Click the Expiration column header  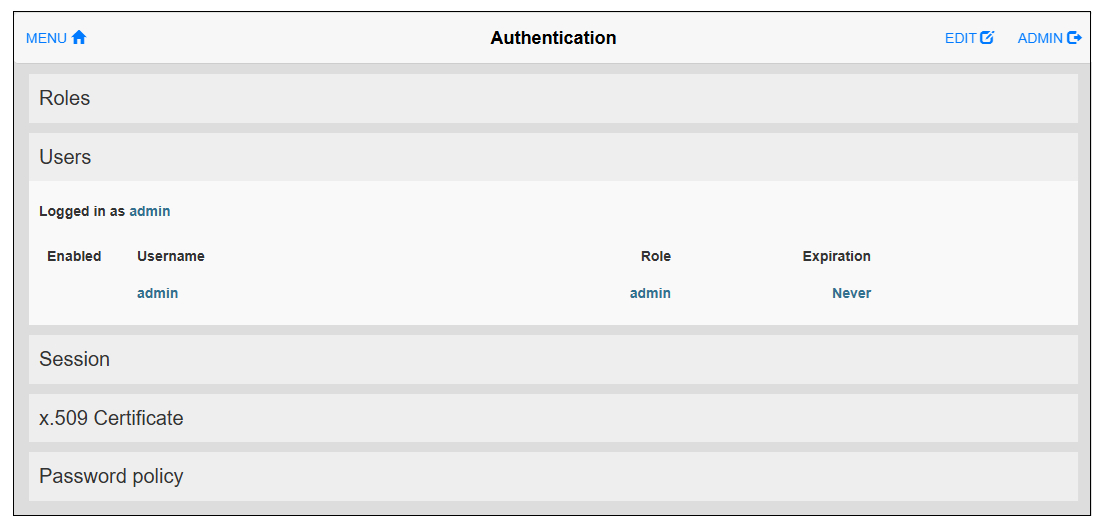click(x=836, y=256)
